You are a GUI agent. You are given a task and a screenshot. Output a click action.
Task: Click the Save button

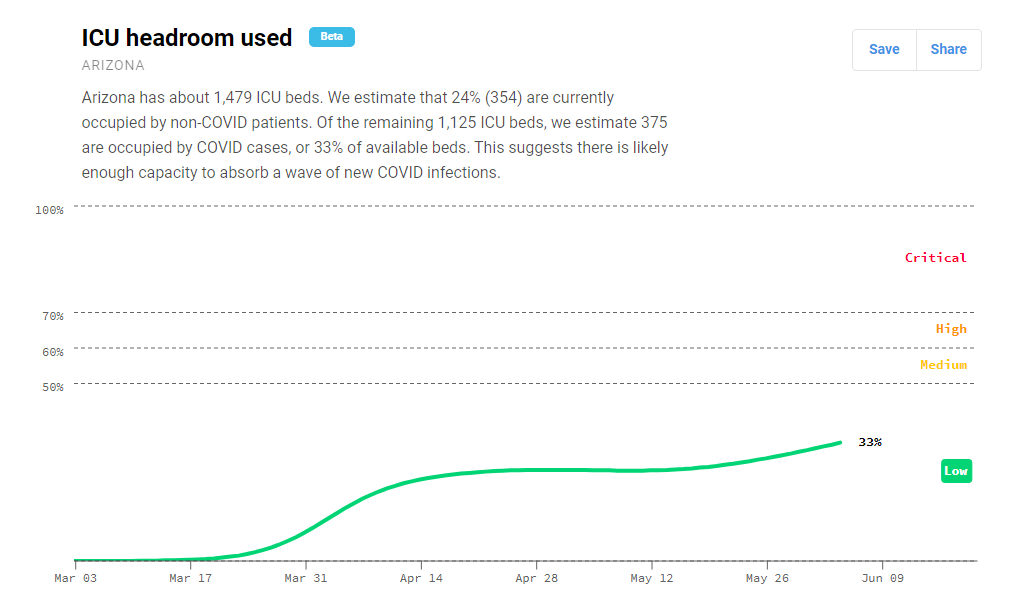pyautogui.click(x=884, y=49)
